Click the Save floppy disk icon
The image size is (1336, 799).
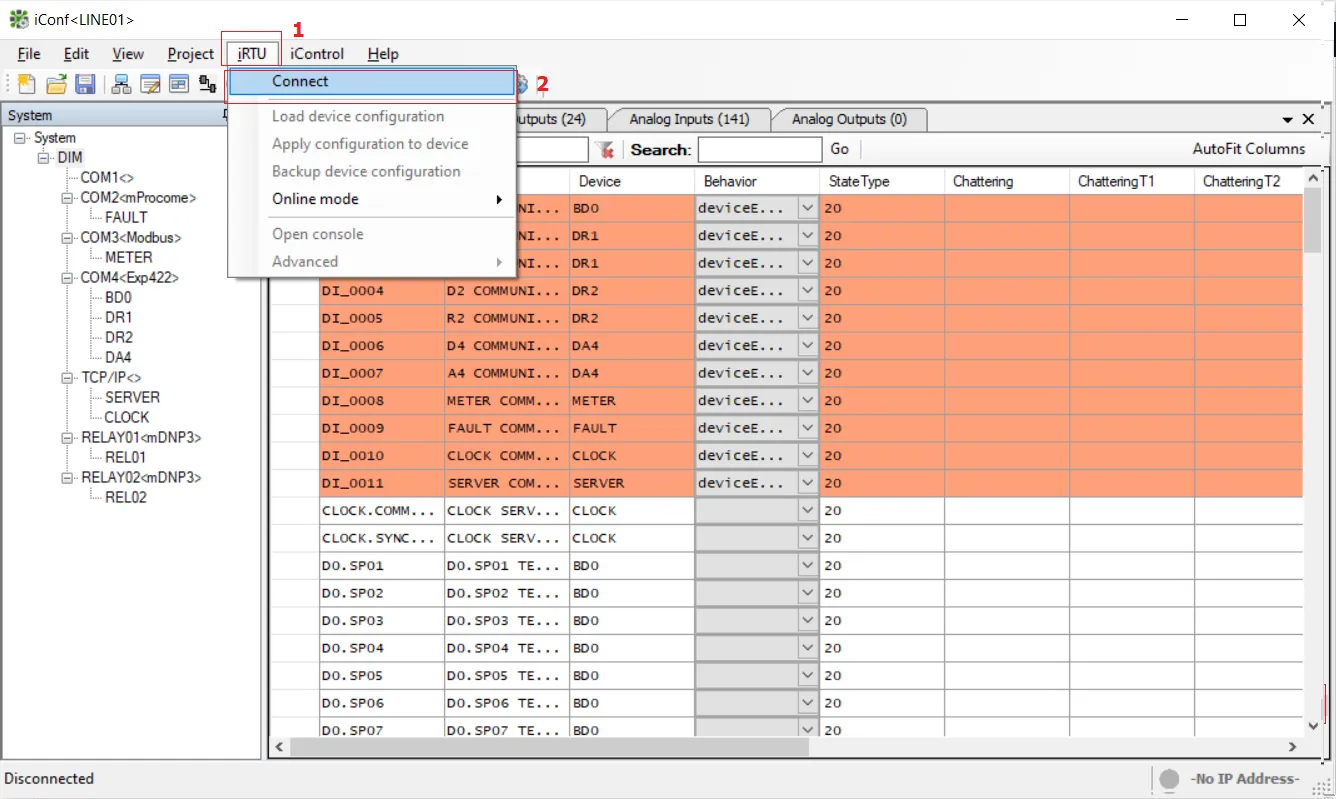click(86, 84)
